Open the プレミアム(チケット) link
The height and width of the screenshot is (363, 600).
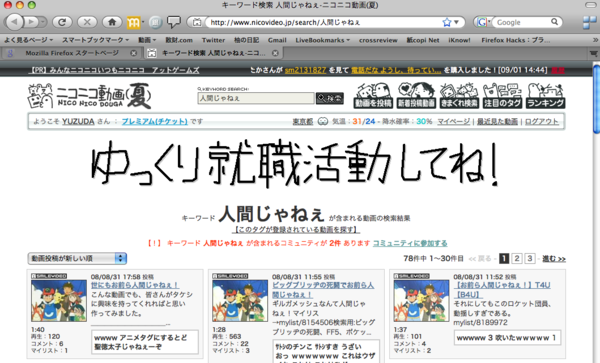click(155, 121)
